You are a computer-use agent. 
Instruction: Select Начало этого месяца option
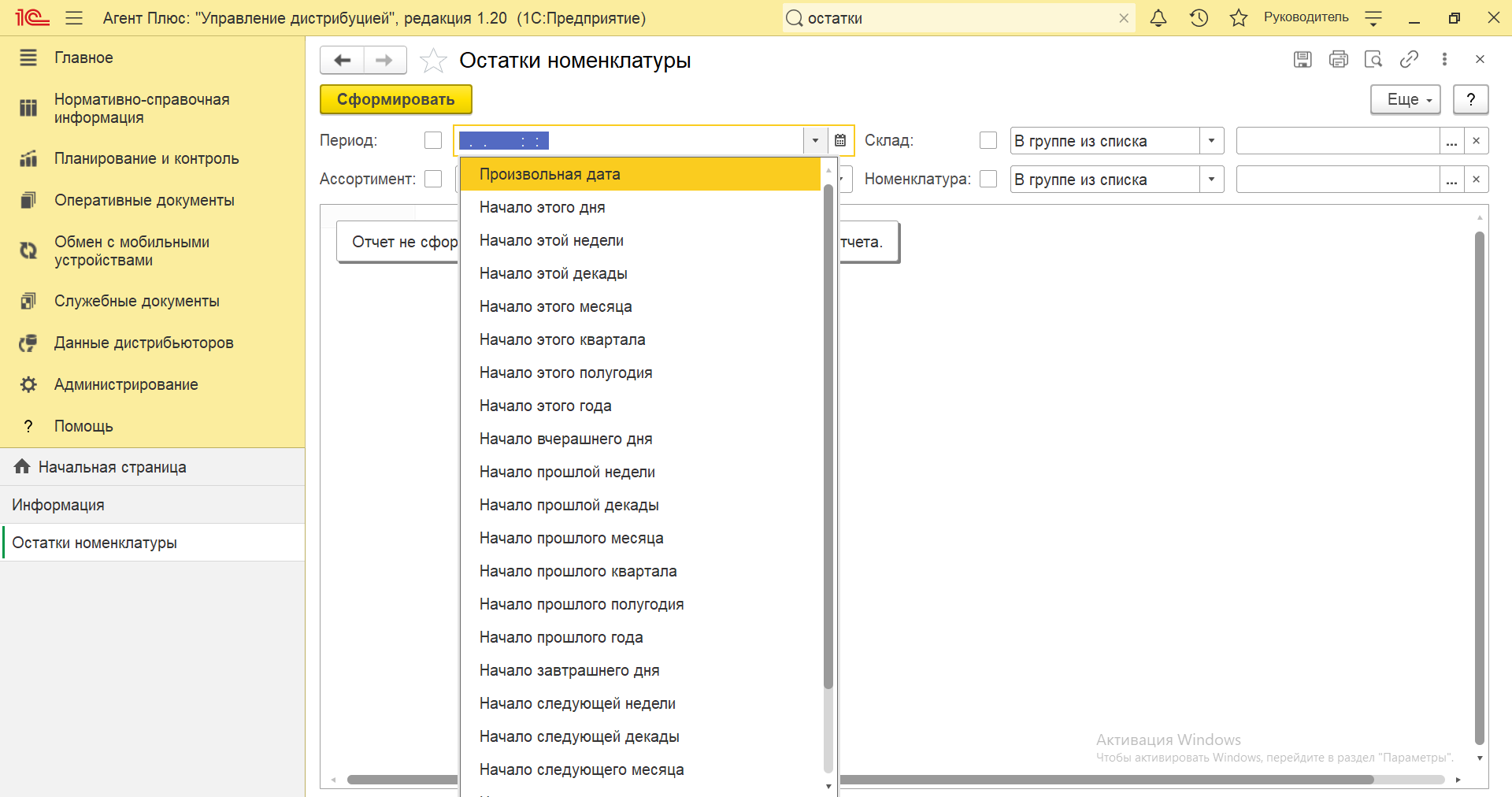(x=640, y=306)
